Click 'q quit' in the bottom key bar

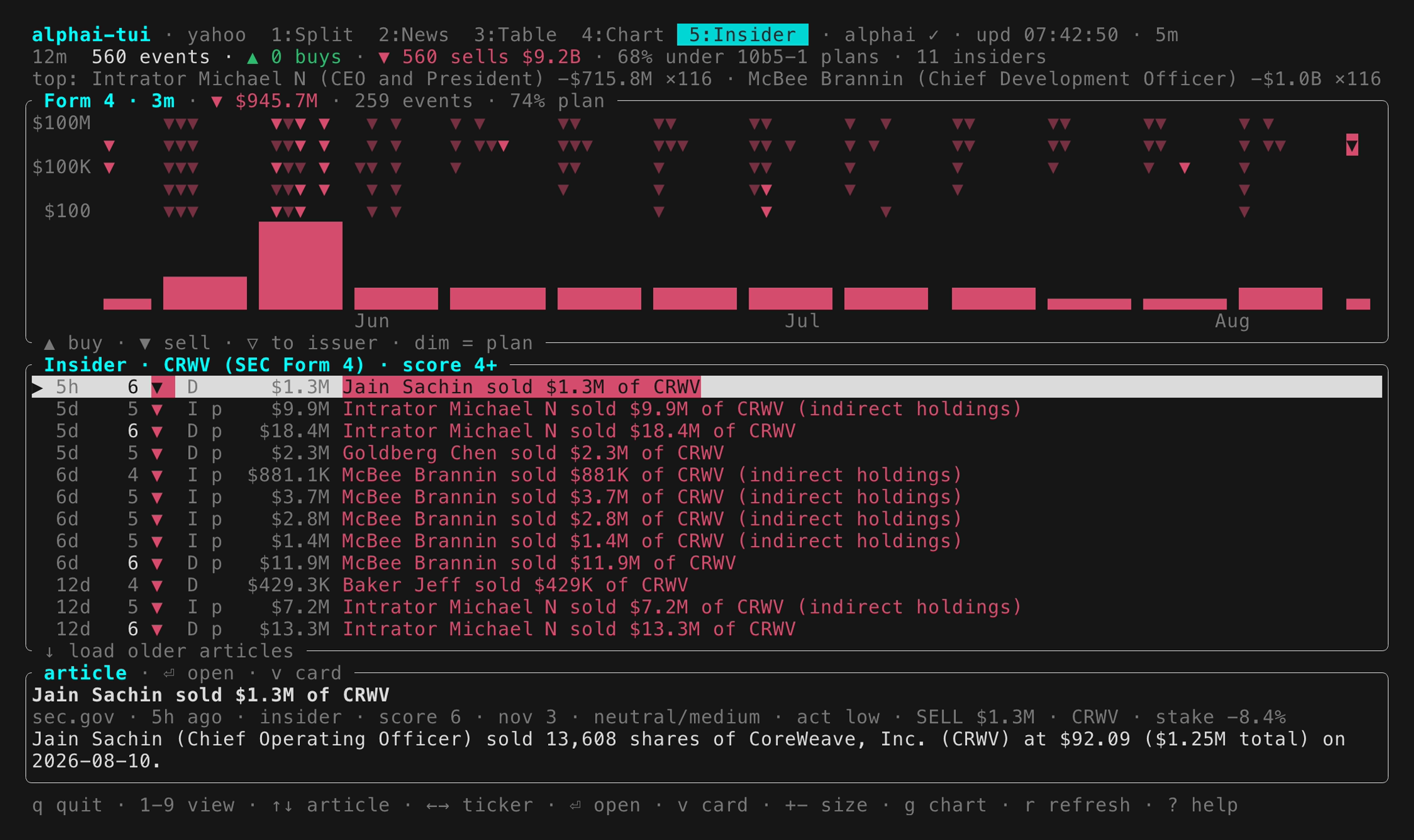click(x=68, y=805)
